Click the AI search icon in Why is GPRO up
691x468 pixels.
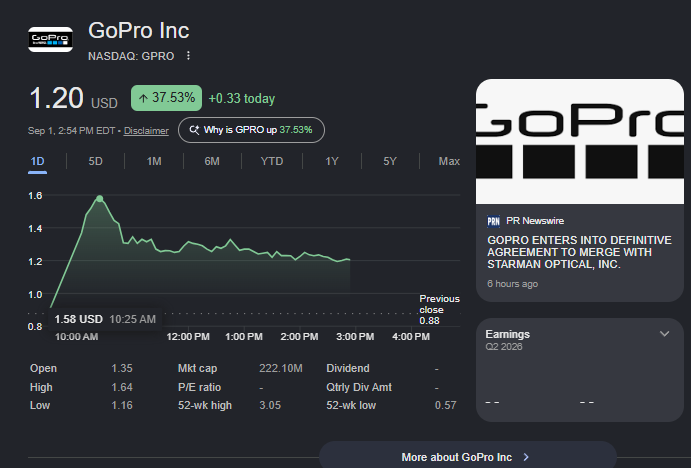(194, 130)
